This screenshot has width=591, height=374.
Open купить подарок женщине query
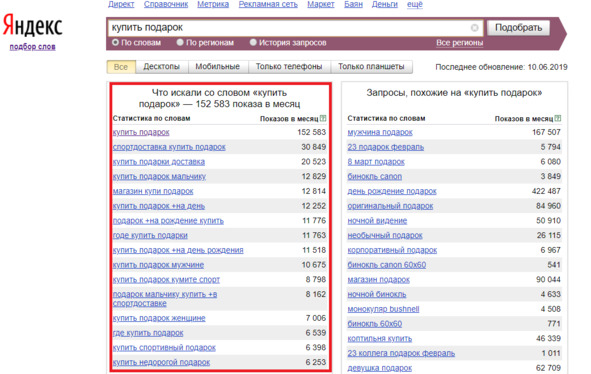pos(159,318)
